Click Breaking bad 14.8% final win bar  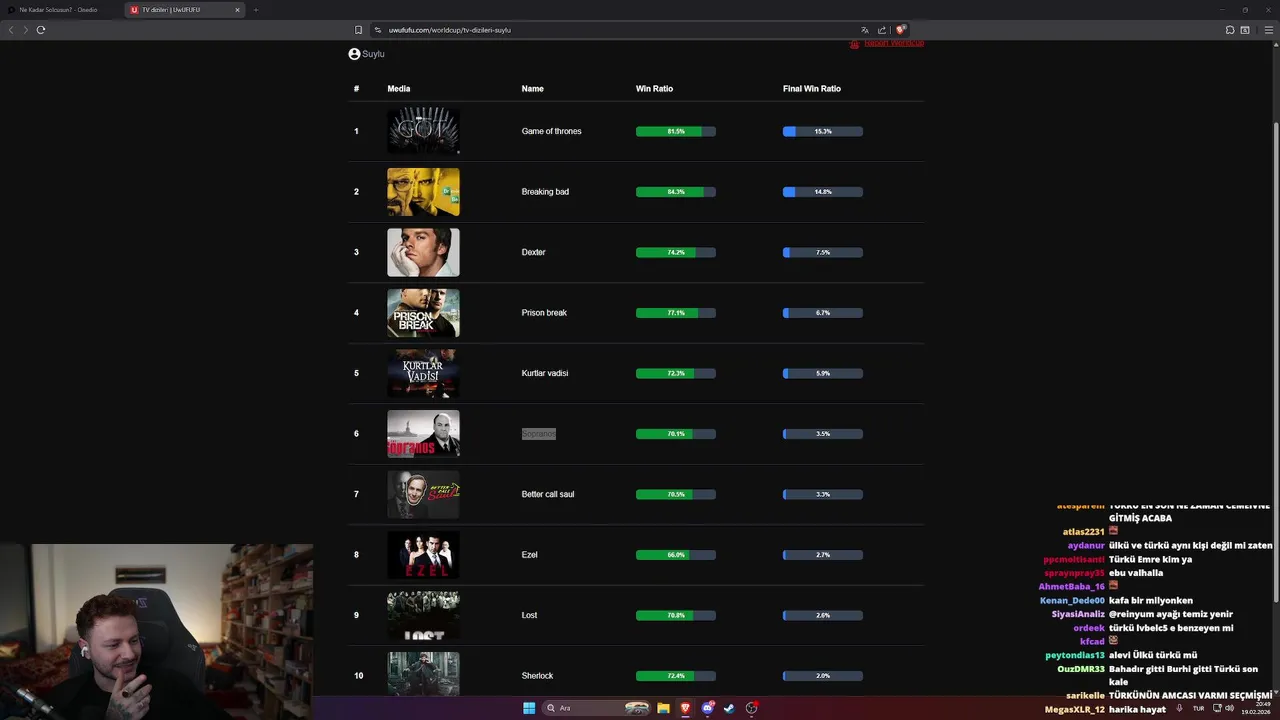(x=823, y=192)
